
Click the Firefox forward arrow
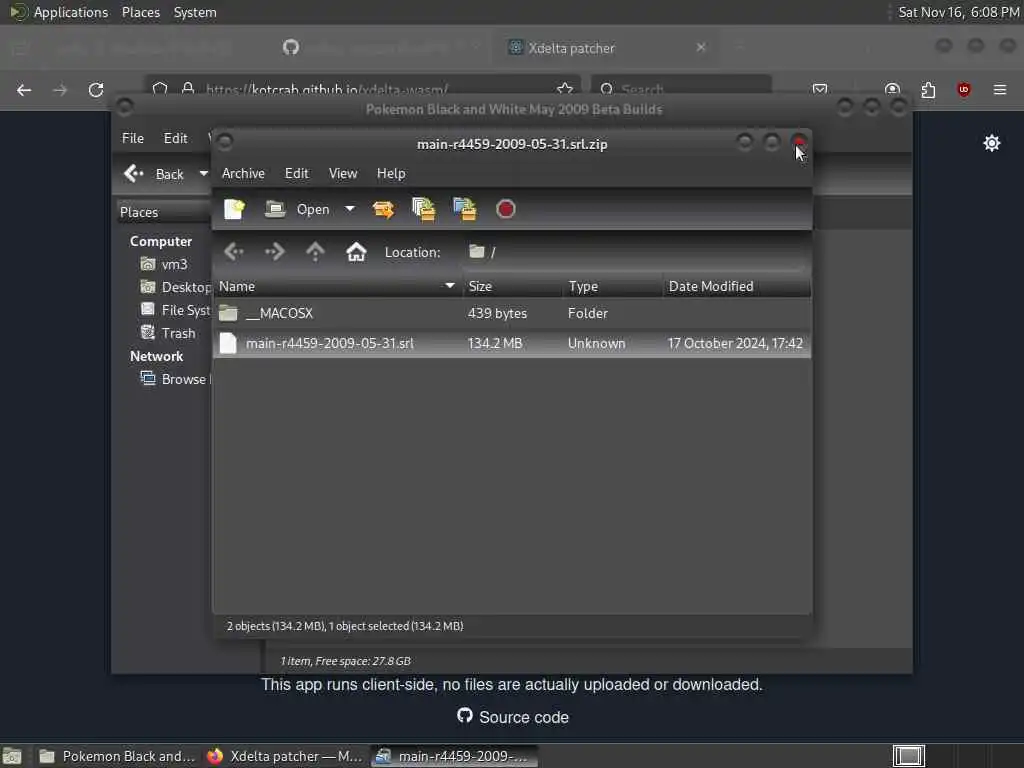click(x=60, y=90)
